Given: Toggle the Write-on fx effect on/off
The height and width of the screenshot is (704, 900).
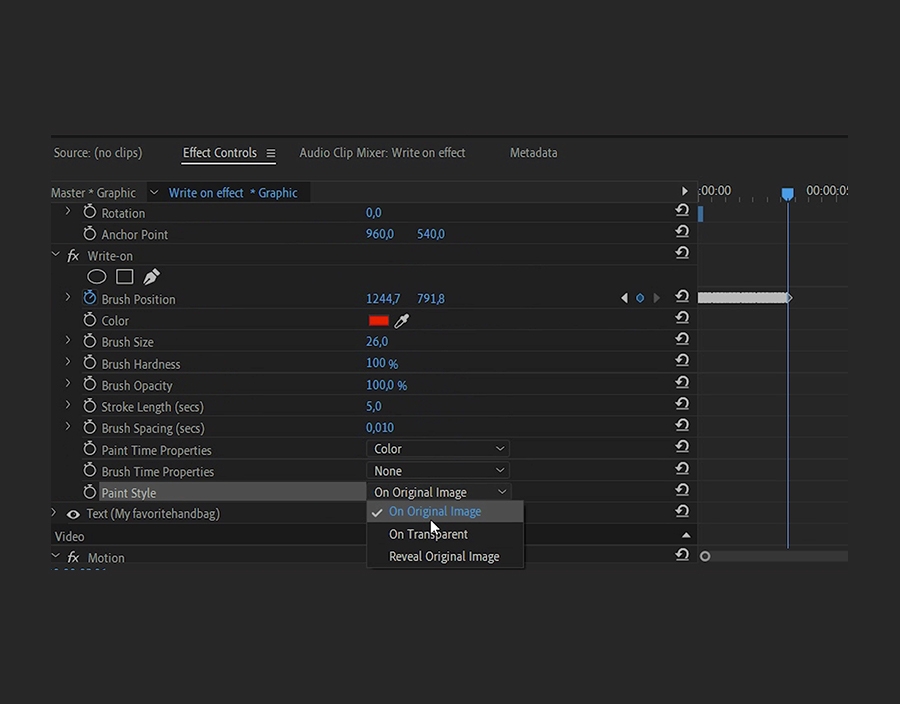Looking at the screenshot, I should click(73, 256).
